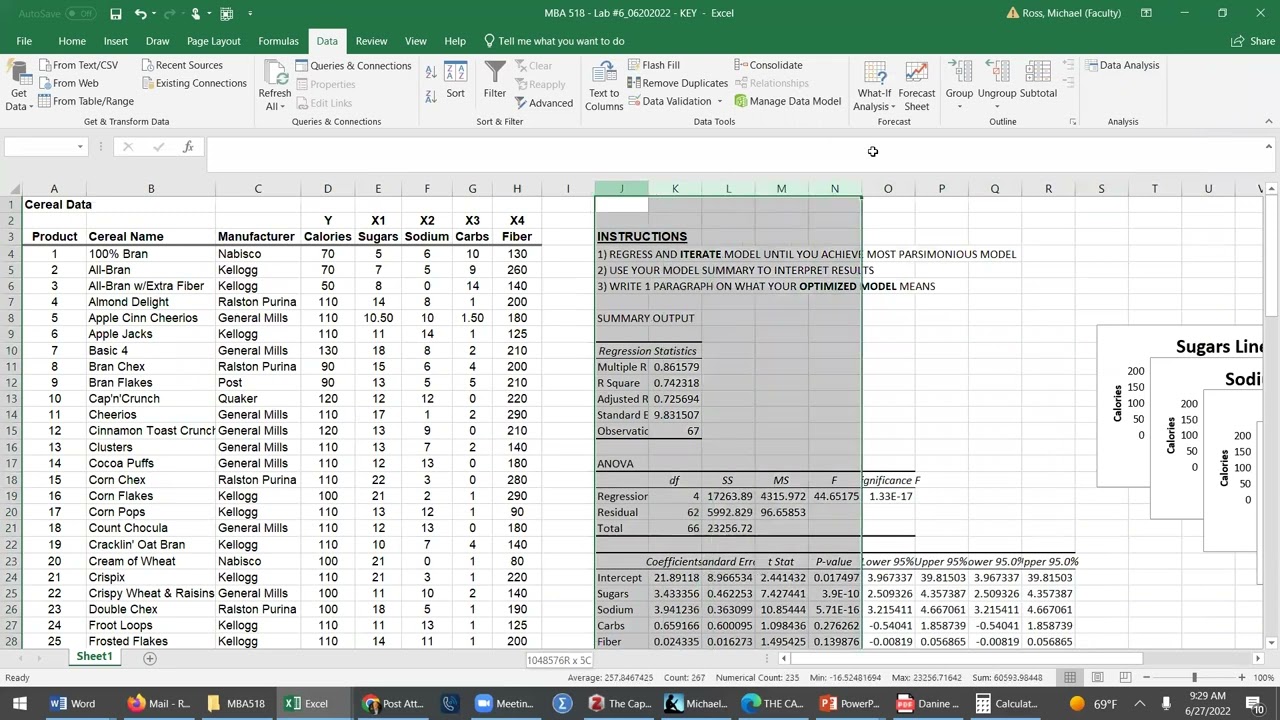1280x720 pixels.
Task: Open the Formulas ribbon tab
Action: [x=278, y=41]
